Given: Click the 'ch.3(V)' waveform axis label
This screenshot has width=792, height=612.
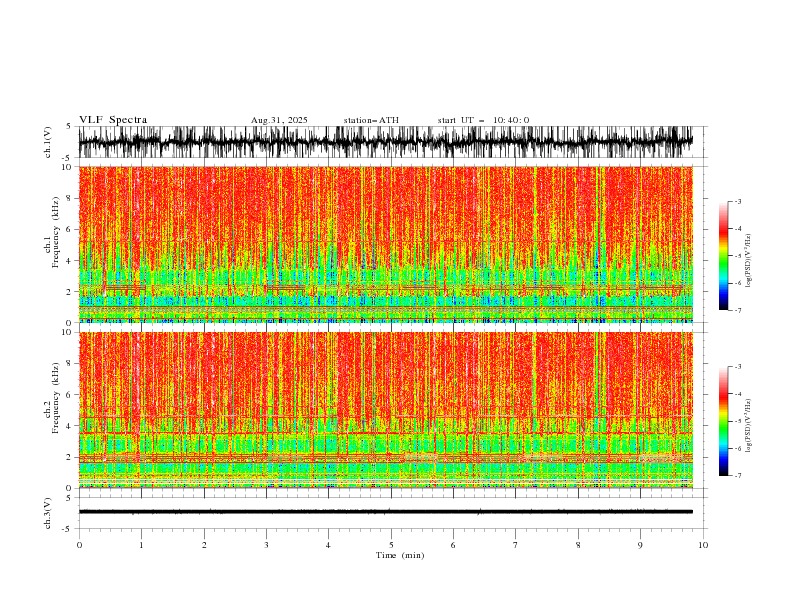Looking at the screenshot, I should tap(48, 513).
